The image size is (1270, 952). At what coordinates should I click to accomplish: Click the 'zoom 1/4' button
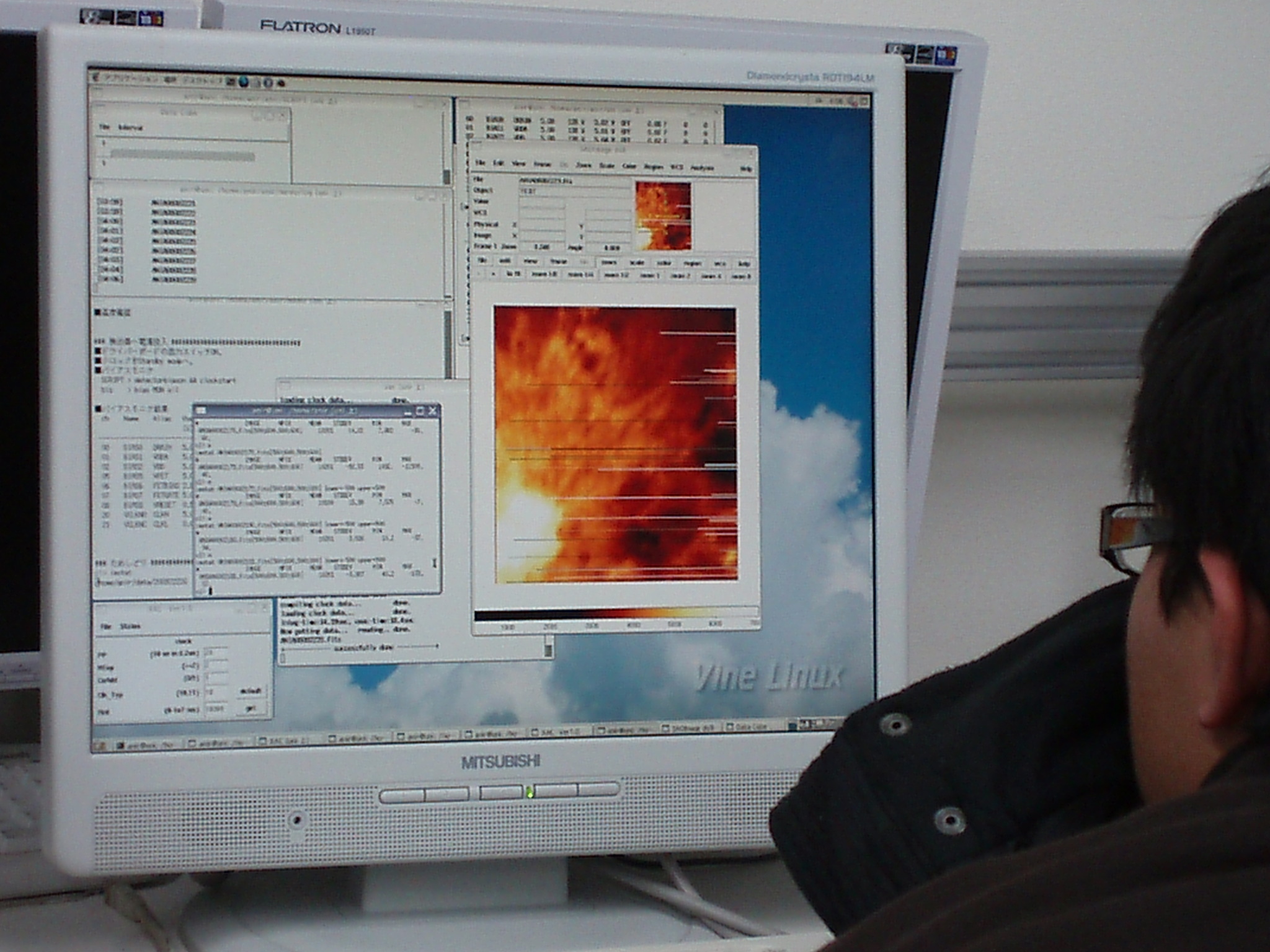[x=580, y=275]
